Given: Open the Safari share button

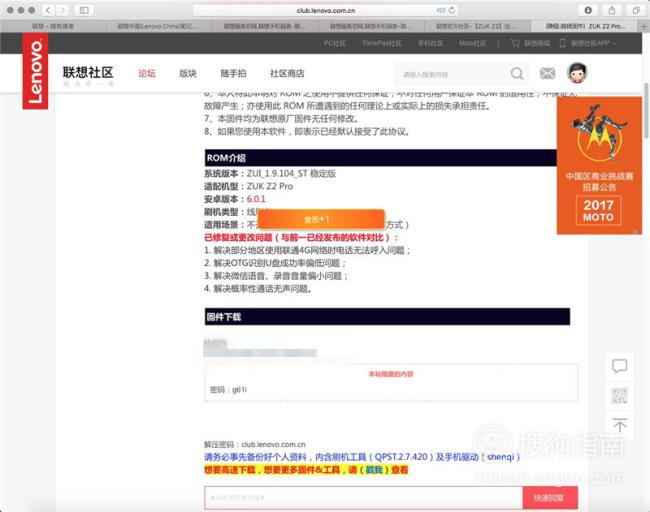Looking at the screenshot, I should [612, 10].
